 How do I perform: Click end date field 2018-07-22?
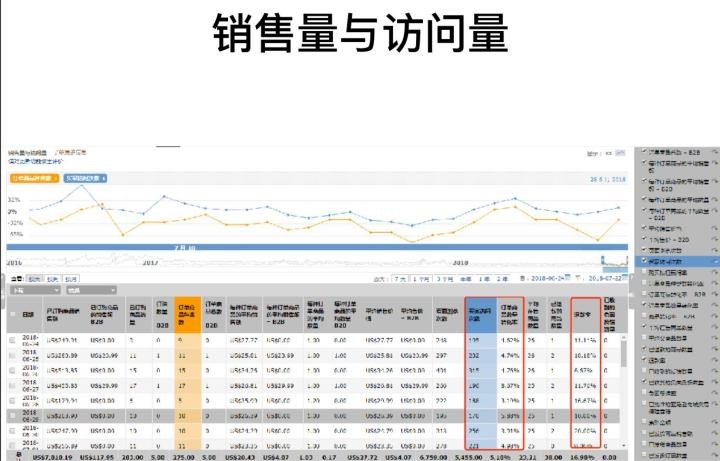[604, 278]
